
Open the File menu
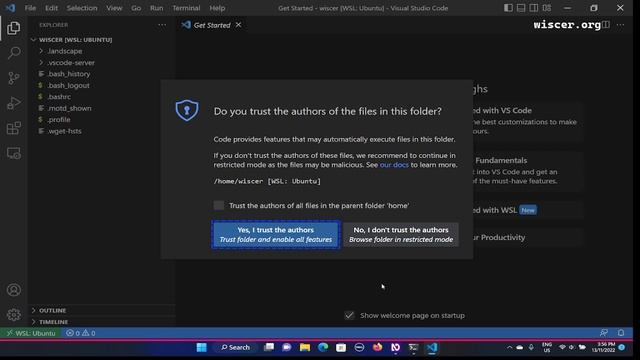click(x=30, y=8)
